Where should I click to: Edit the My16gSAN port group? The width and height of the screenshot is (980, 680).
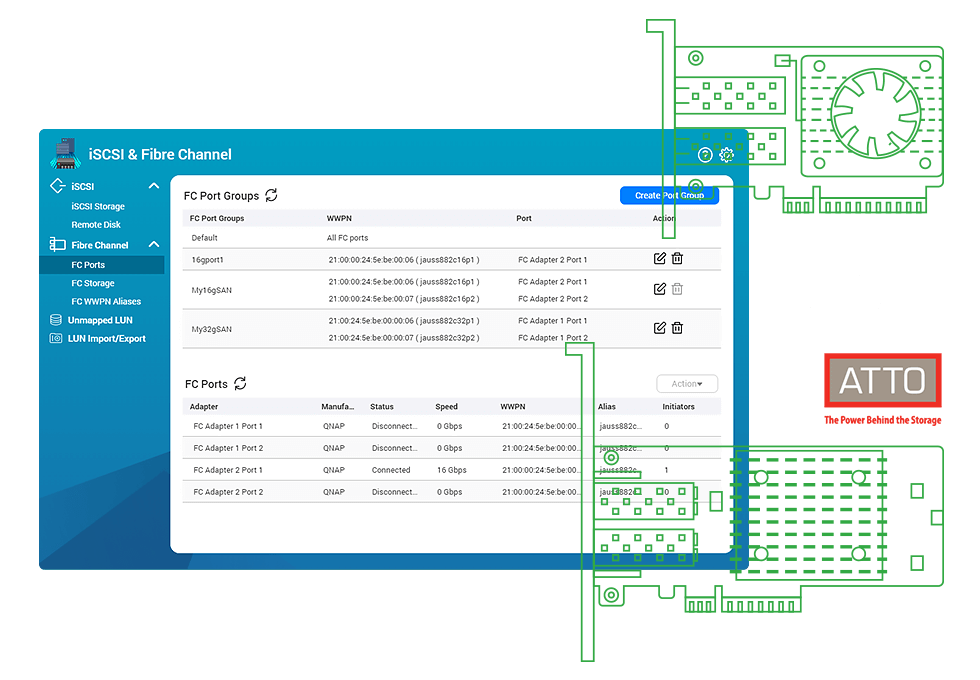(659, 289)
